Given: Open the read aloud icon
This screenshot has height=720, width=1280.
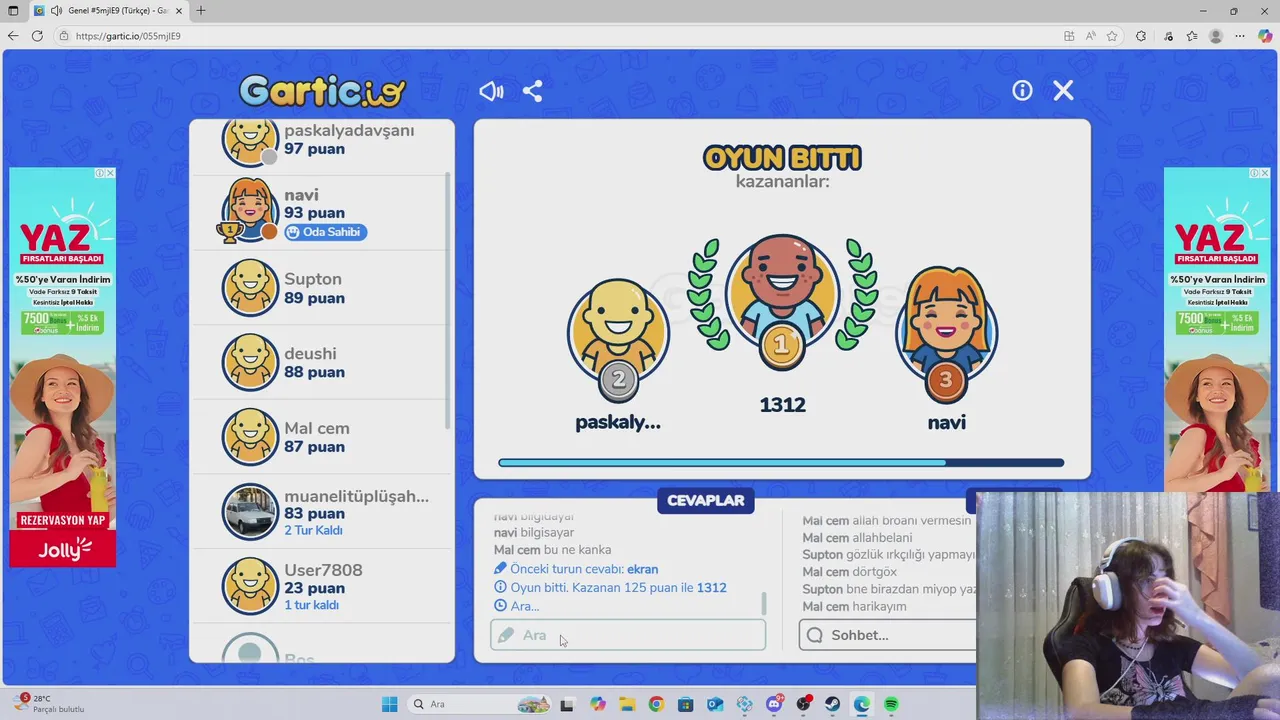Looking at the screenshot, I should (1091, 36).
